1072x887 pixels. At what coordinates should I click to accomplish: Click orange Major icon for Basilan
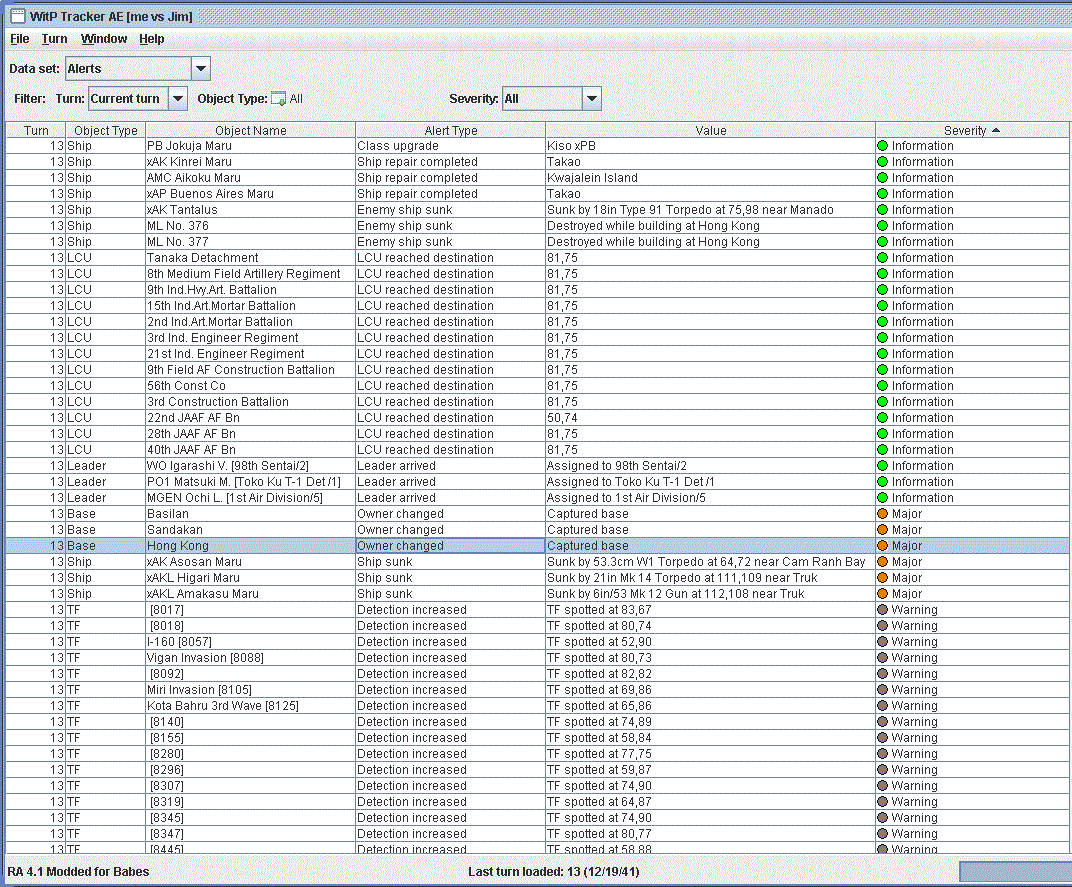click(883, 514)
